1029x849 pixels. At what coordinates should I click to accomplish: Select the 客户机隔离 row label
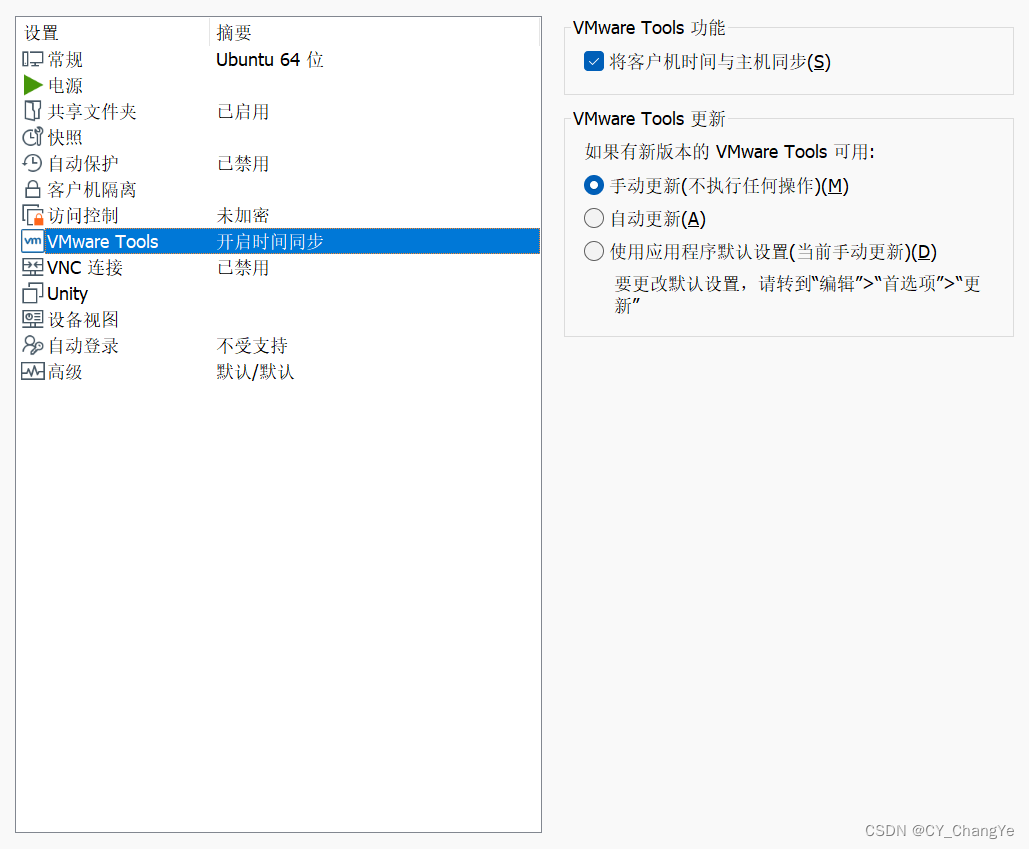click(92, 190)
